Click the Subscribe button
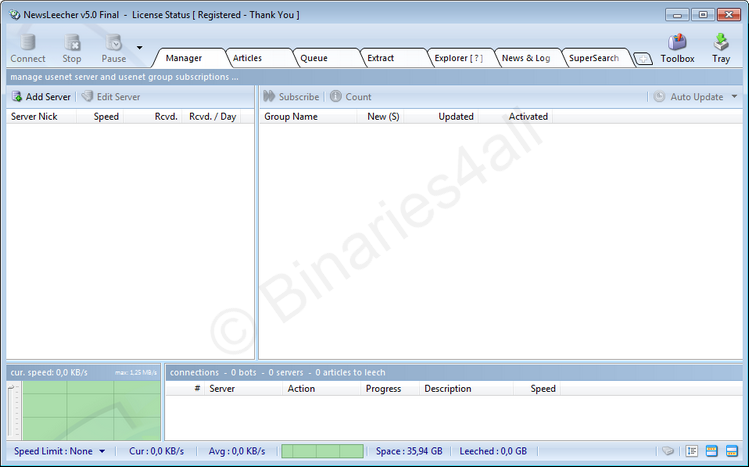Screen dimensions: 749x467 coord(291,96)
